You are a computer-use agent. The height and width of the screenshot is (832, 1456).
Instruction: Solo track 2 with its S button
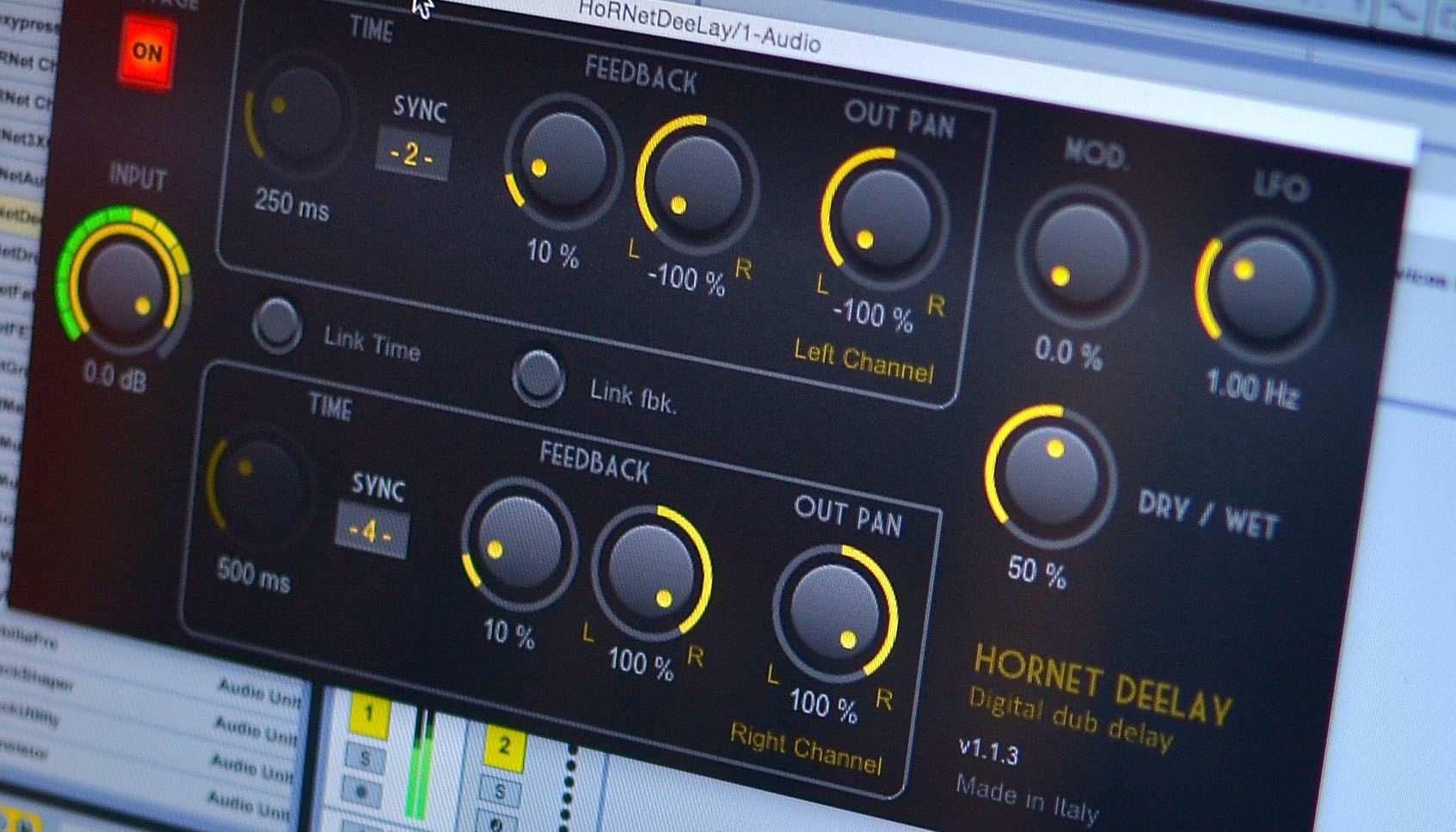click(500, 790)
